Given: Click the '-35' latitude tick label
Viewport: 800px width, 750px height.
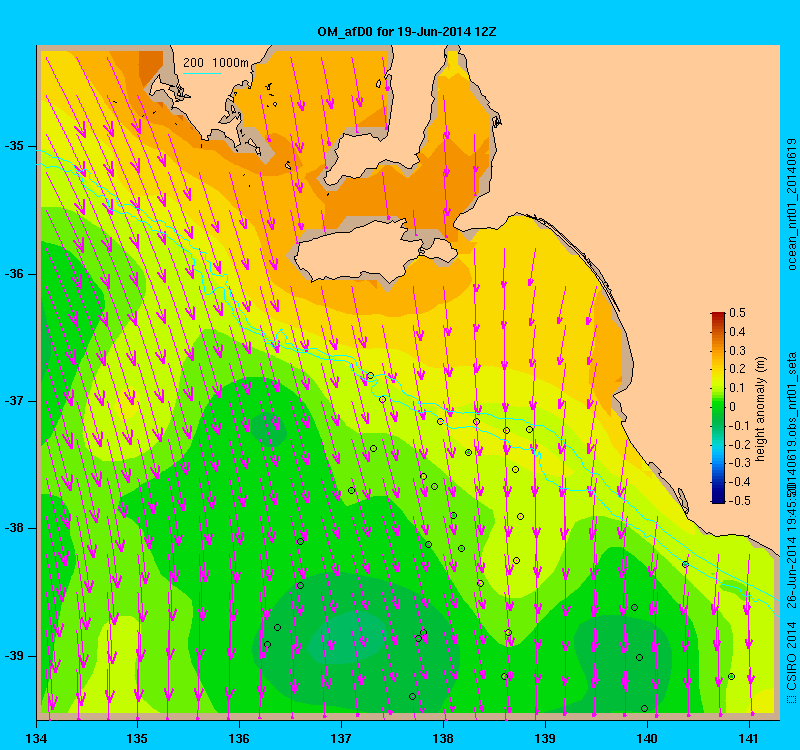Looking at the screenshot, I should pos(14,146).
